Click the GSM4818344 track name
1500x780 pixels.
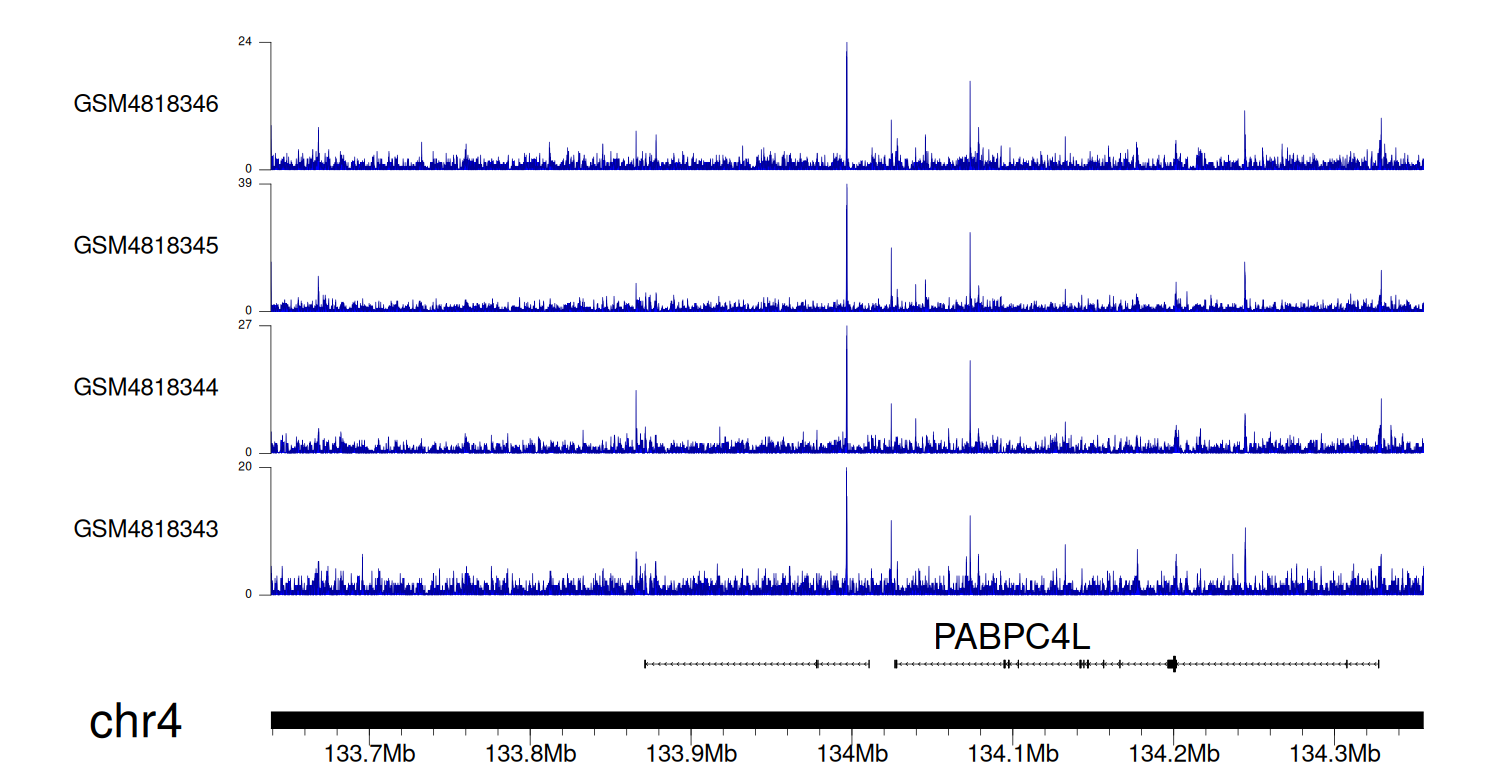click(x=146, y=386)
